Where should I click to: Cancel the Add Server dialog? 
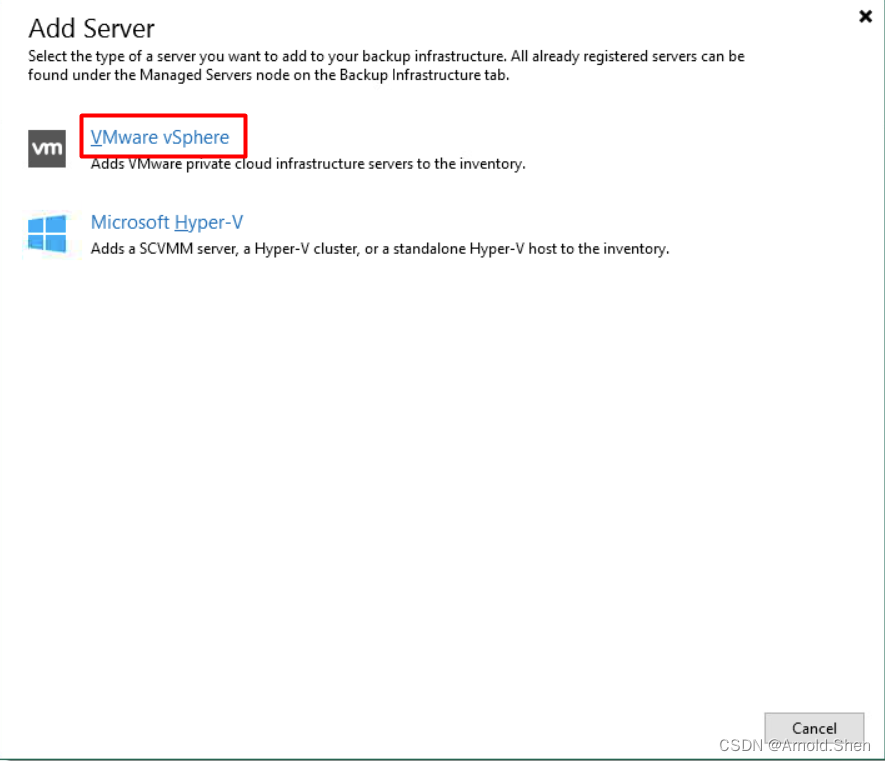814,728
